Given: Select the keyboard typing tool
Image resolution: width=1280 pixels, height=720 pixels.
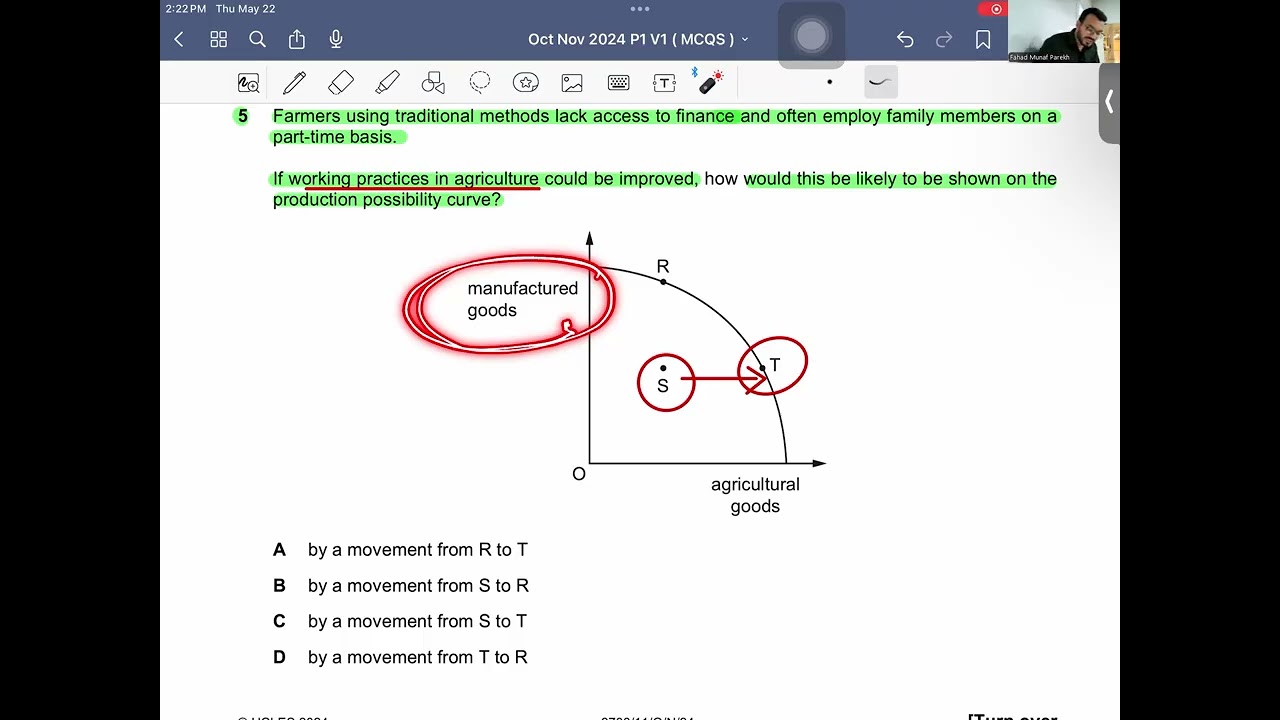Looking at the screenshot, I should point(618,83).
